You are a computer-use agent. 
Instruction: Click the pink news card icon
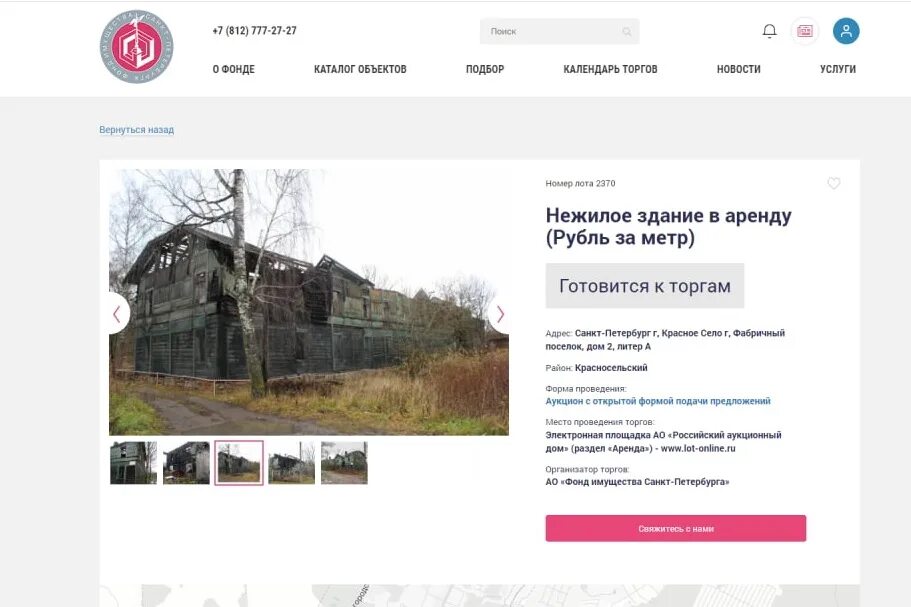(805, 31)
